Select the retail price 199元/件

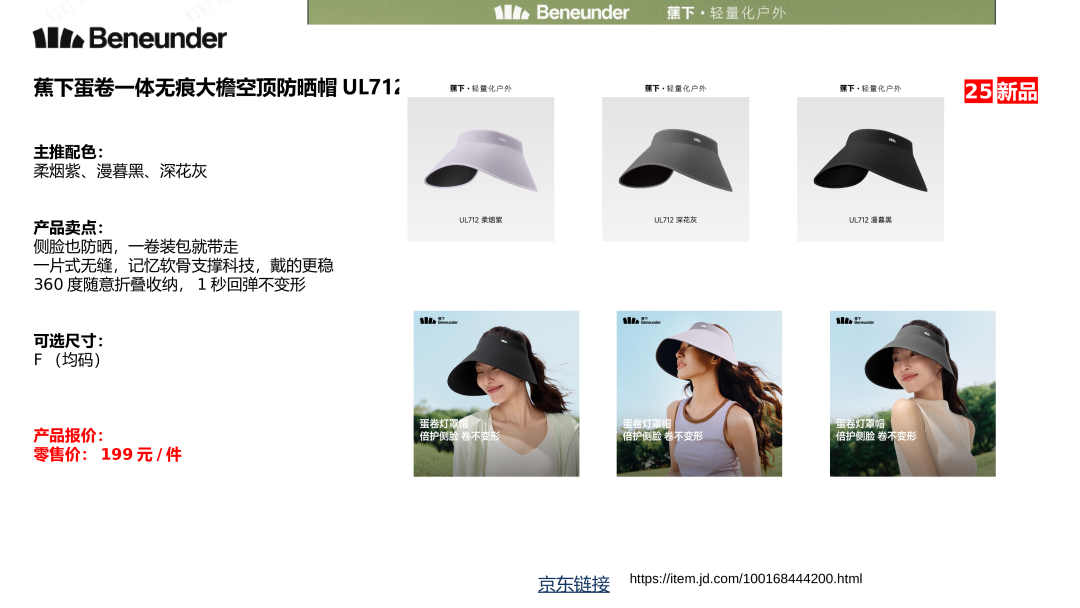coord(107,454)
